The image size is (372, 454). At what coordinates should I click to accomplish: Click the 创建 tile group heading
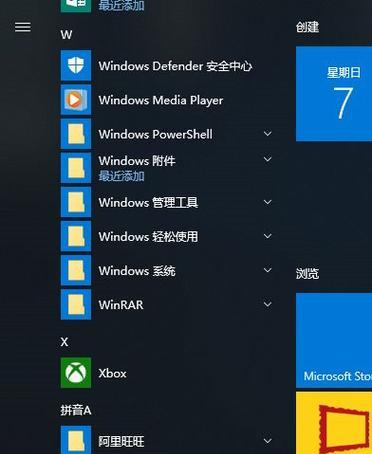[x=307, y=27]
